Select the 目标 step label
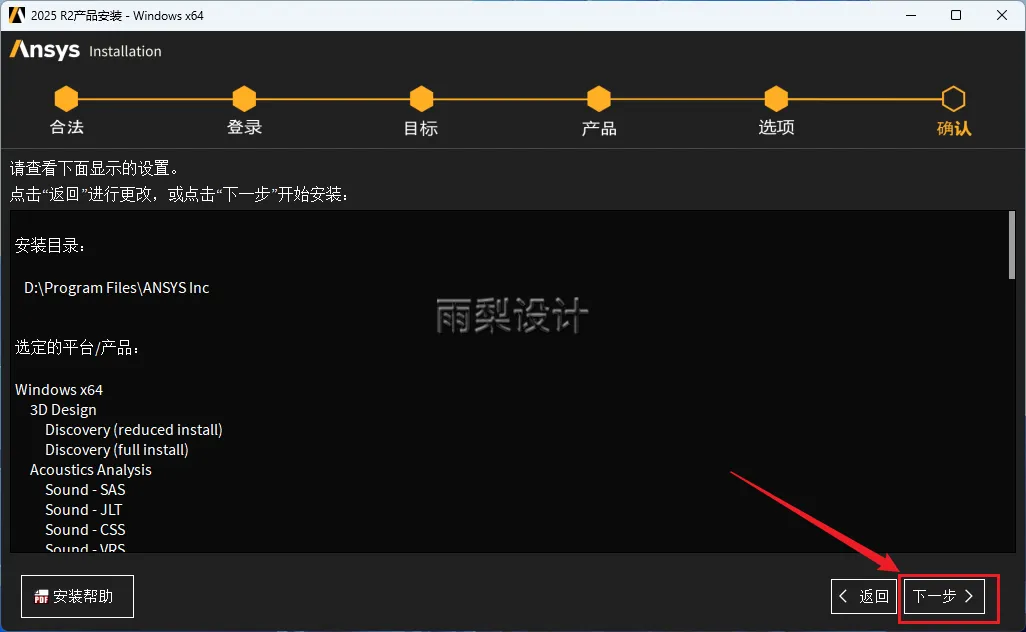The width and height of the screenshot is (1026, 632). [421, 128]
